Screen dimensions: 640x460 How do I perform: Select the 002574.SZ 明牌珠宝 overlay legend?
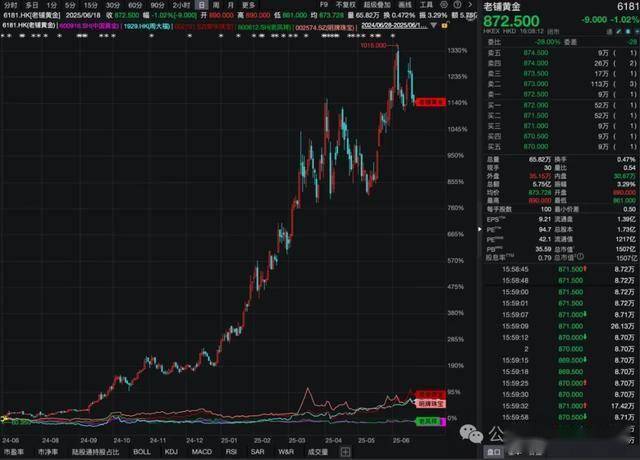coord(325,27)
